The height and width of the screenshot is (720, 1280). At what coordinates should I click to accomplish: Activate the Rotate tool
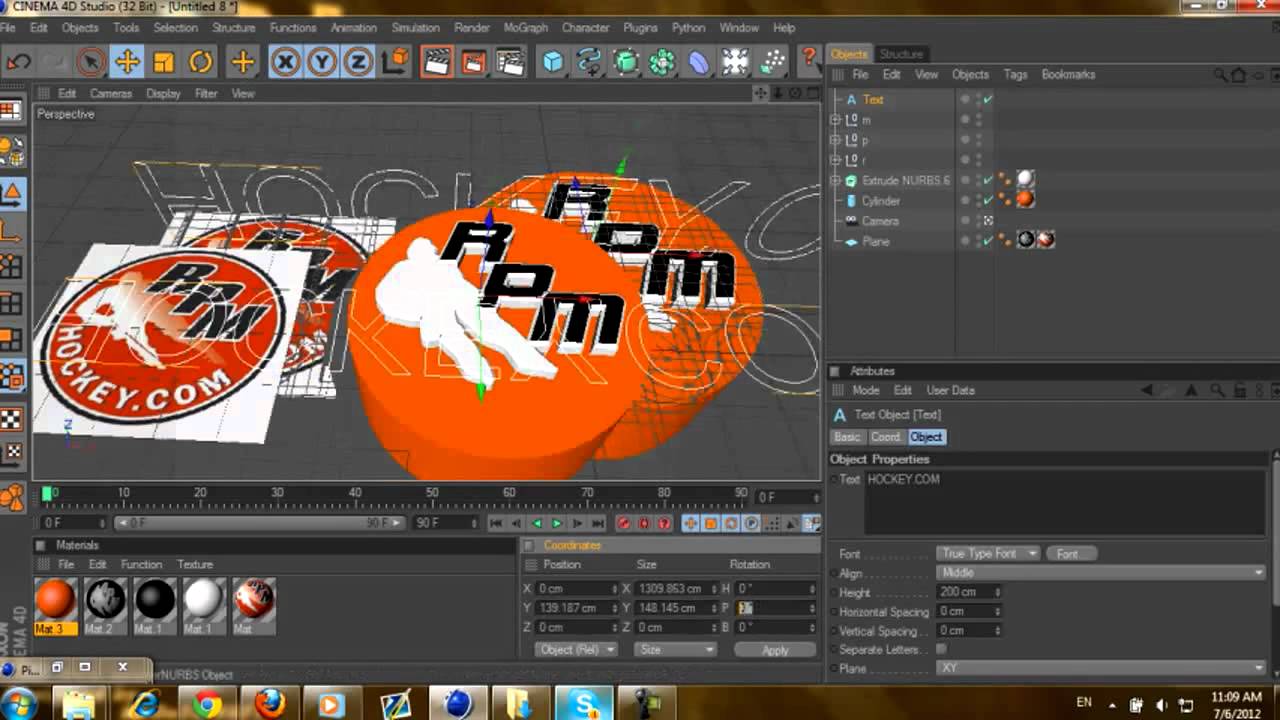[201, 62]
